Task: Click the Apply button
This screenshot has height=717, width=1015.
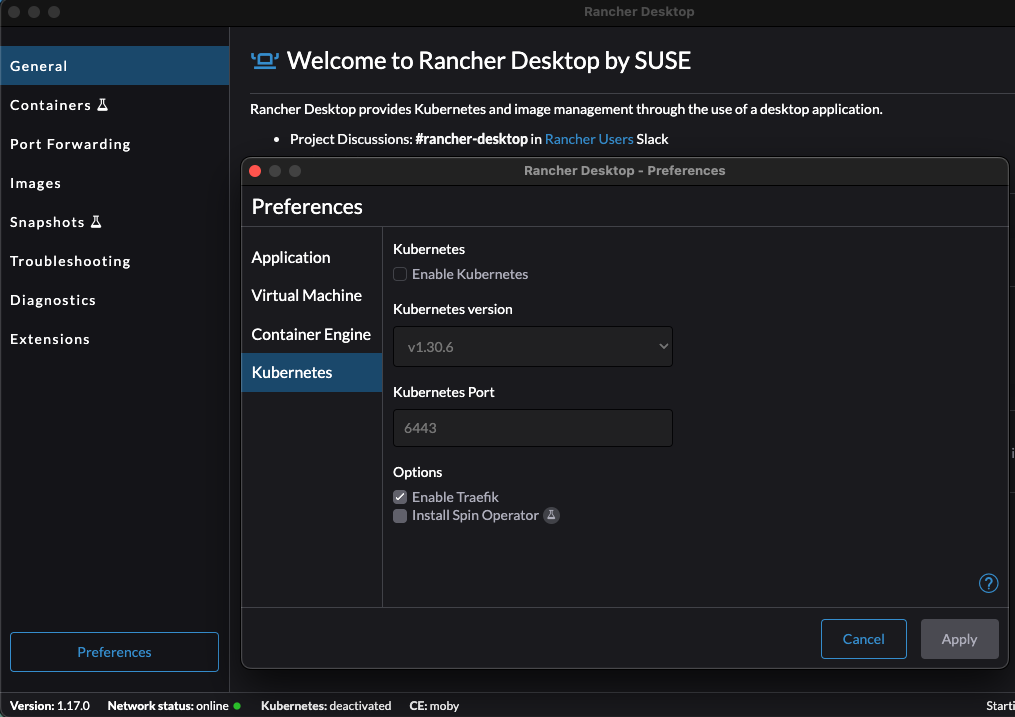Action: pyautogui.click(x=959, y=639)
